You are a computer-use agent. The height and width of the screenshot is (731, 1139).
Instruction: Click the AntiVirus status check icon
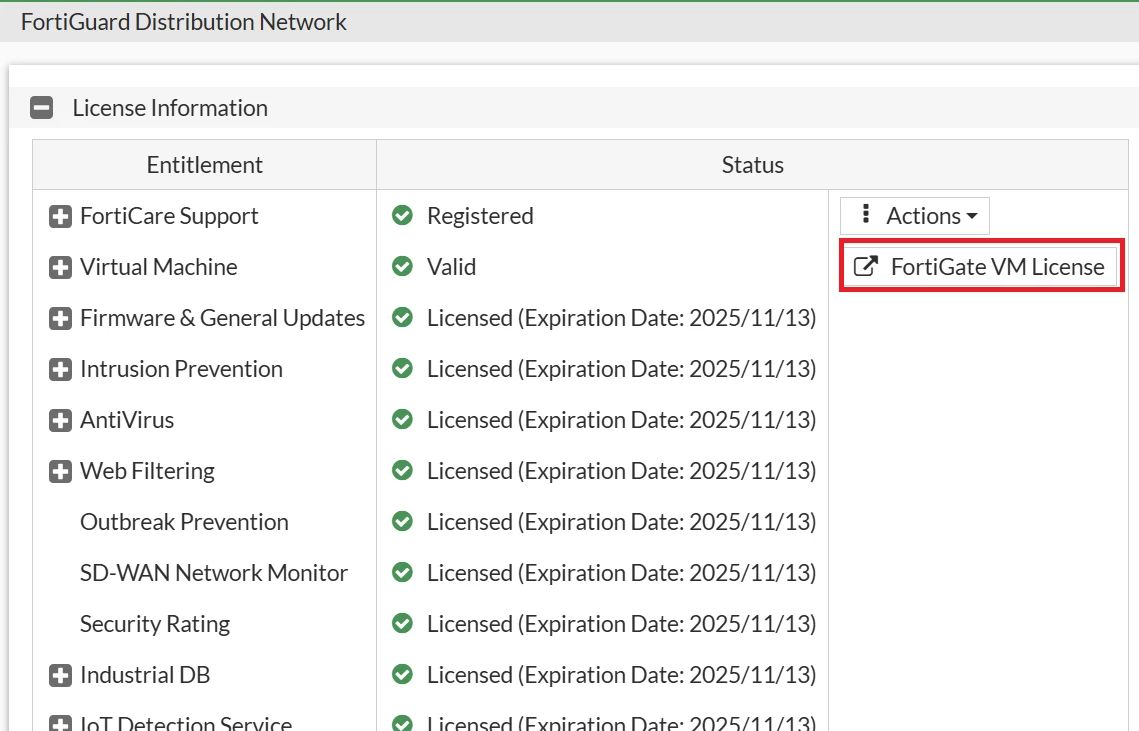(402, 419)
